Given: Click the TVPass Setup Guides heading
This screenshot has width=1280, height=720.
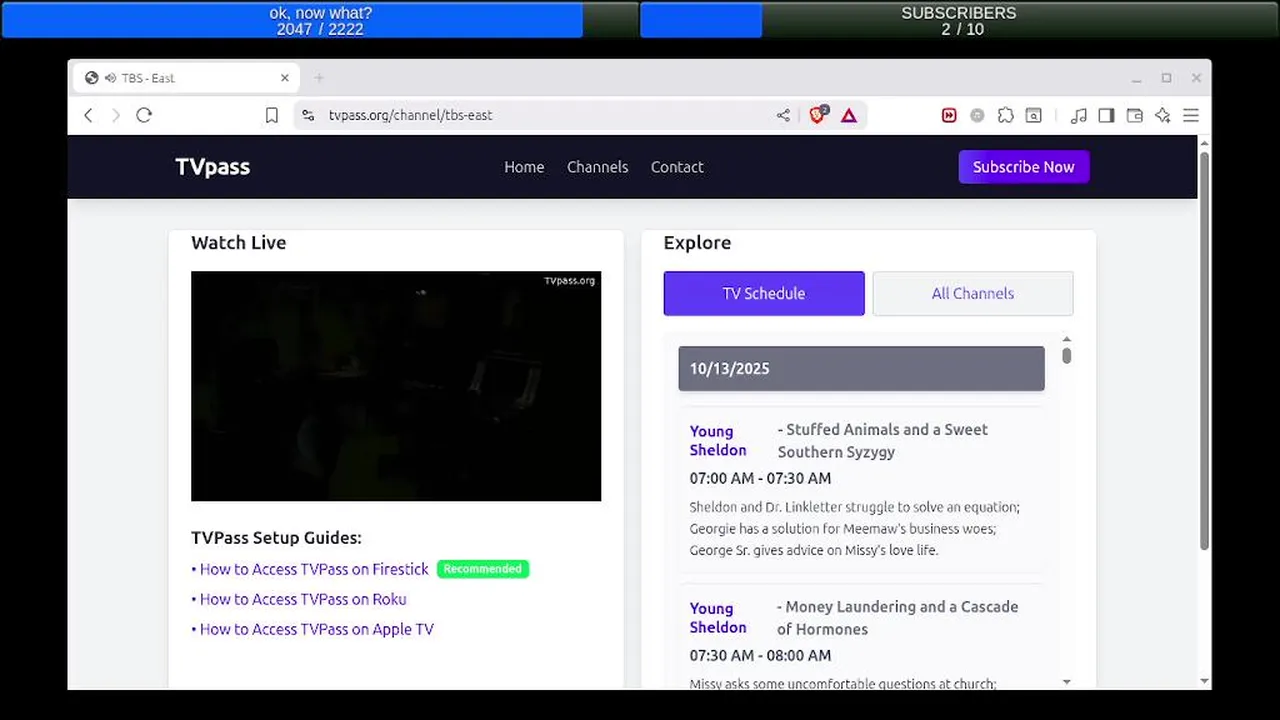Looking at the screenshot, I should click(x=276, y=538).
